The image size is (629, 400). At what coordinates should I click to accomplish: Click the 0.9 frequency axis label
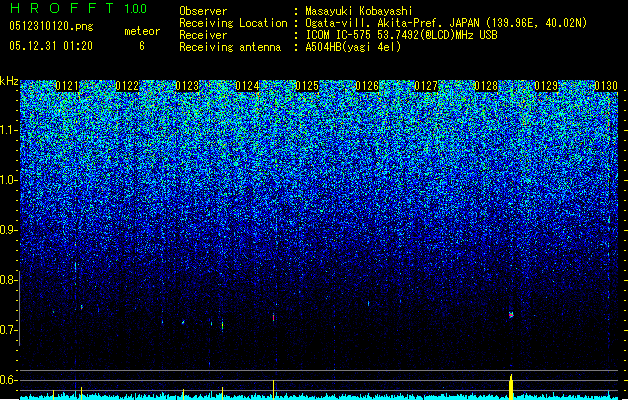[9, 230]
